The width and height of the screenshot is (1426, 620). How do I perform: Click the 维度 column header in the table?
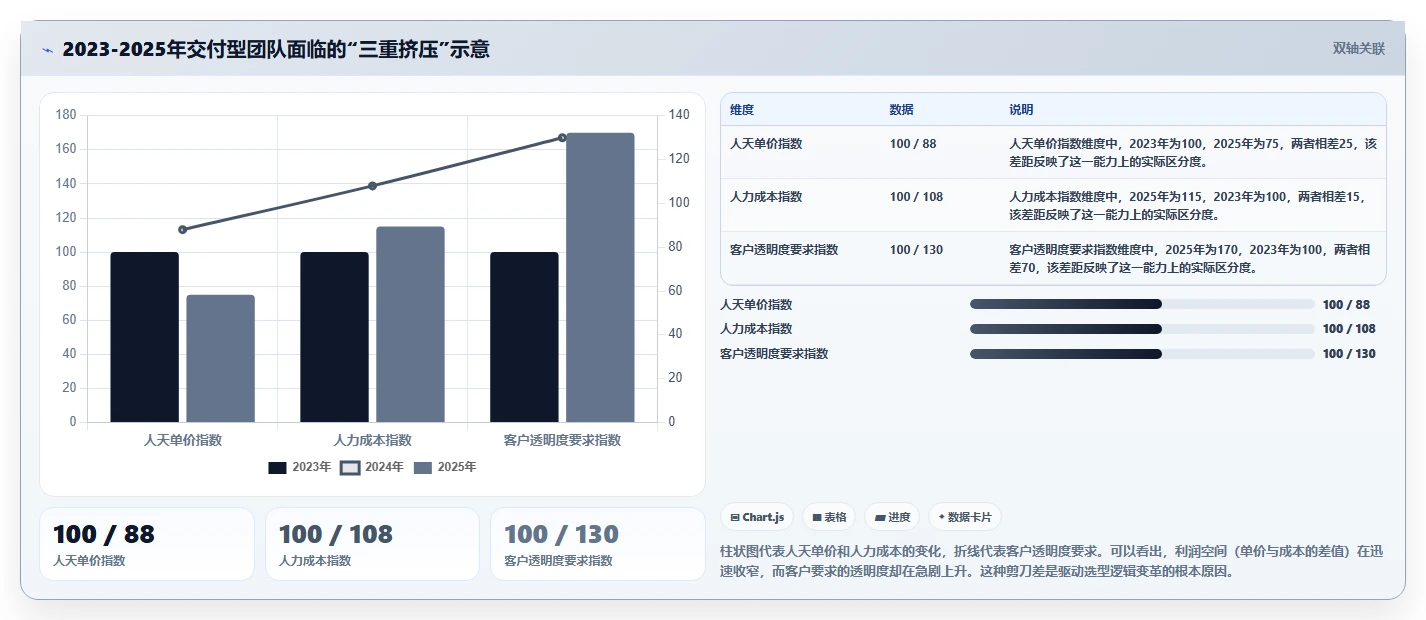742,110
